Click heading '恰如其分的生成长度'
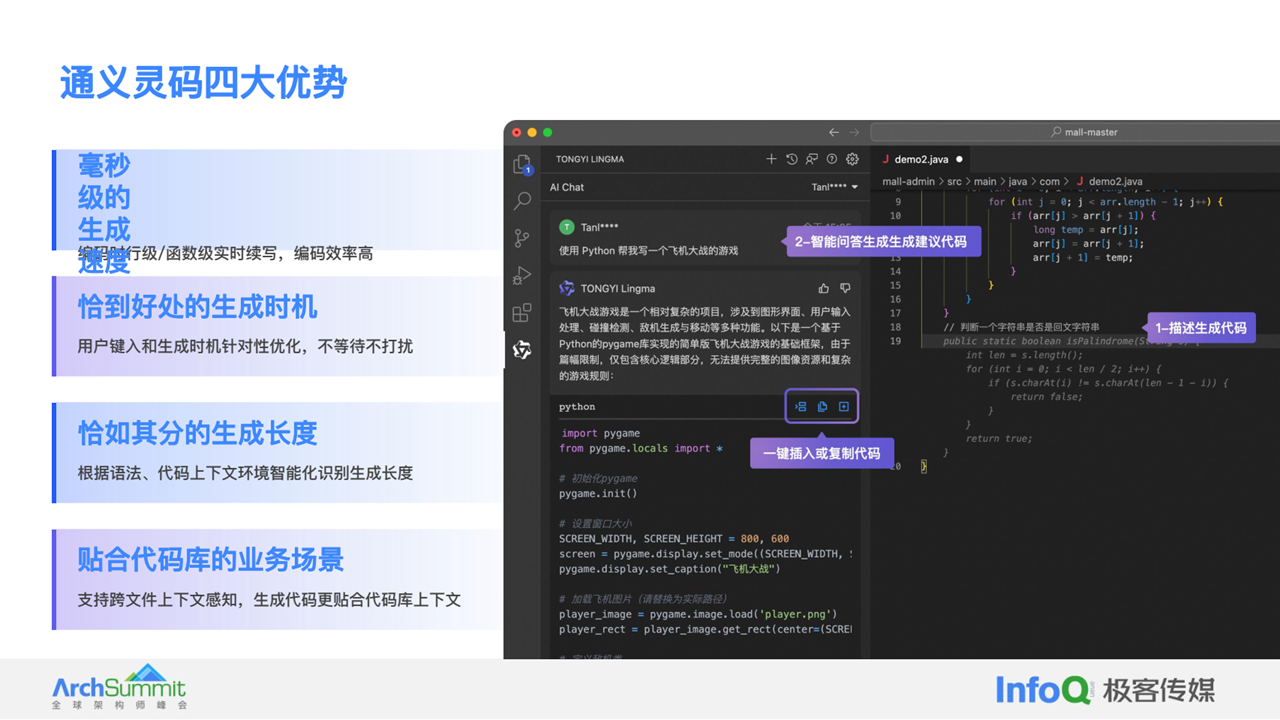Viewport: 1280px width, 720px height. pos(197,433)
